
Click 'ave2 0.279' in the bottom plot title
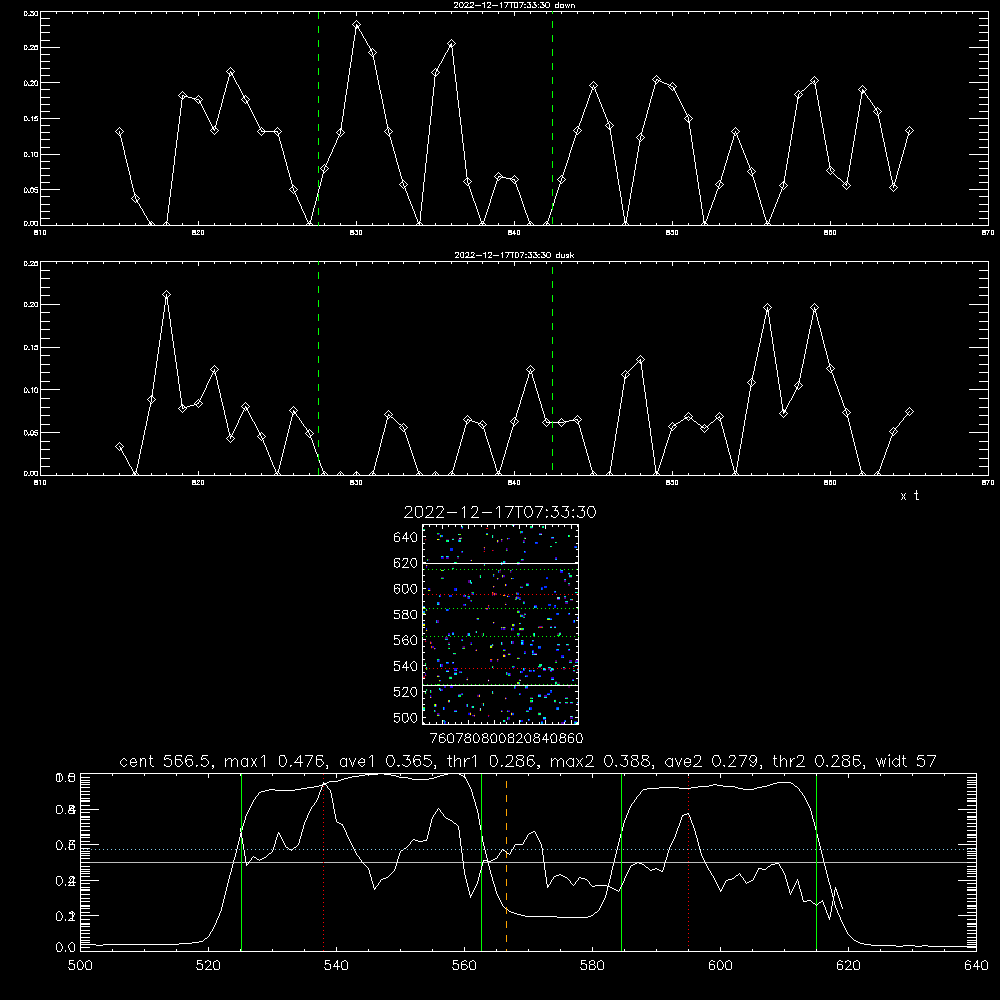(x=711, y=761)
